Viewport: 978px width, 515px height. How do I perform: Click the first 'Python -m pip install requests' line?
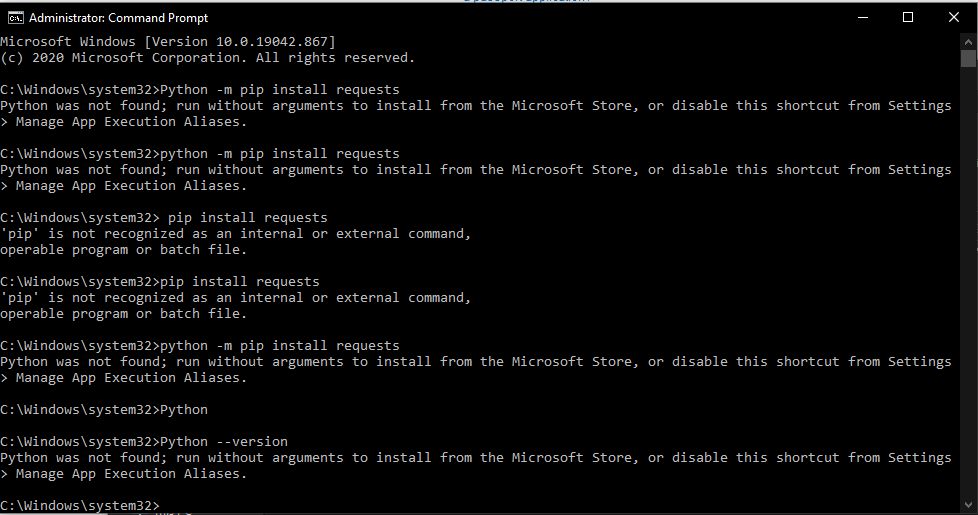(x=200, y=90)
